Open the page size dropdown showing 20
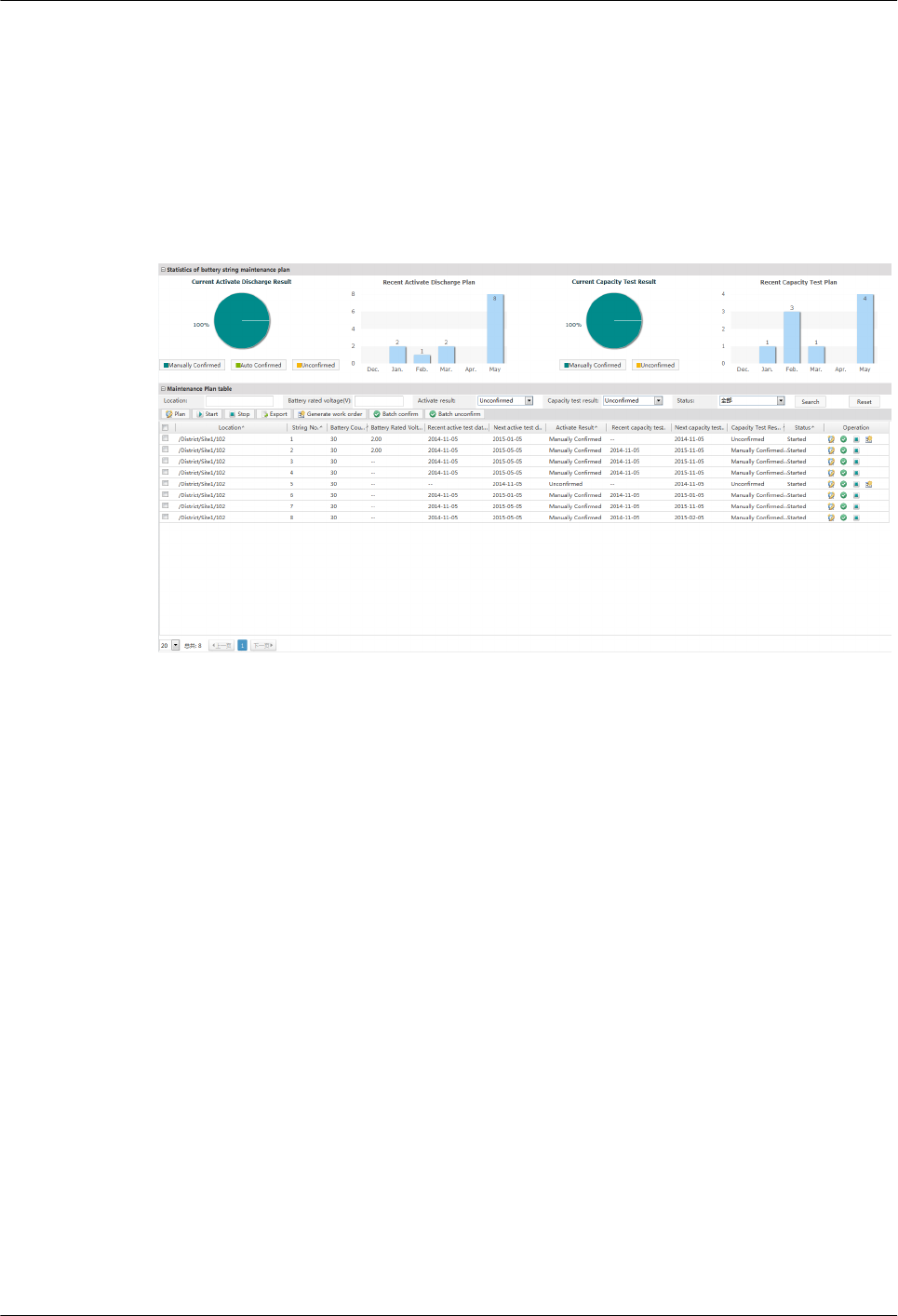Viewport: 898px width, 1316px height. tap(169, 645)
